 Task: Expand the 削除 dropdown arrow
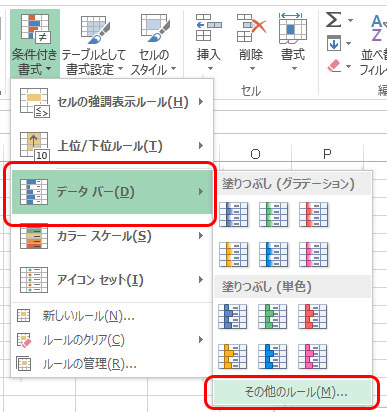[252, 69]
